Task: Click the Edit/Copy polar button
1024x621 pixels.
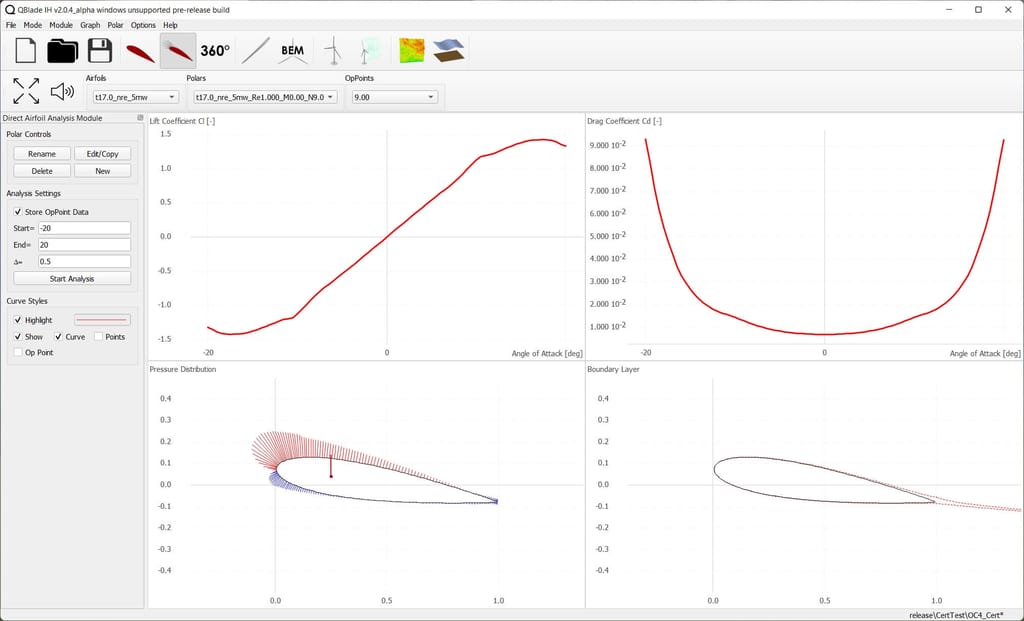Action: [x=103, y=153]
